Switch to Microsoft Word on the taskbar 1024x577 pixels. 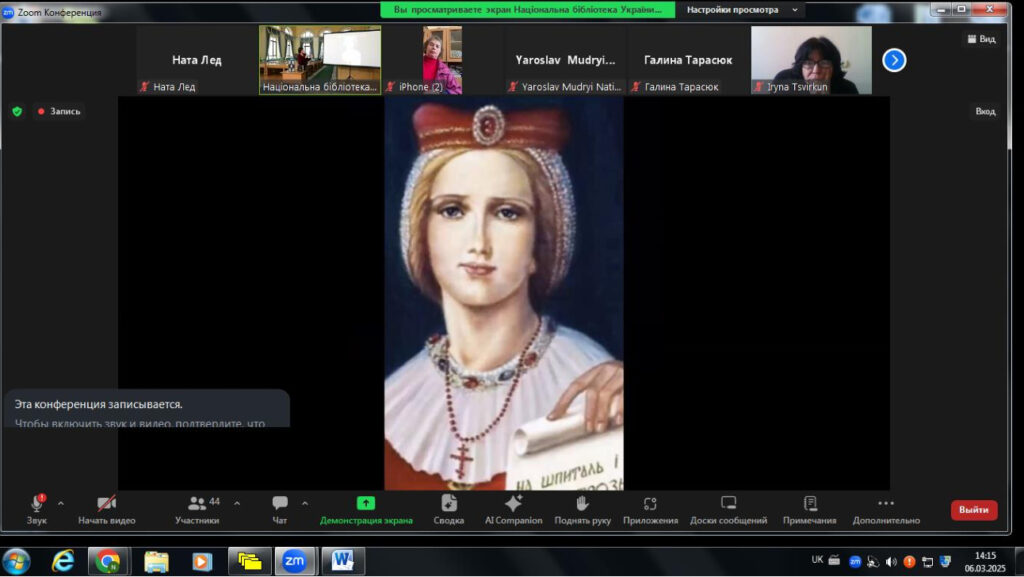[x=342, y=561]
